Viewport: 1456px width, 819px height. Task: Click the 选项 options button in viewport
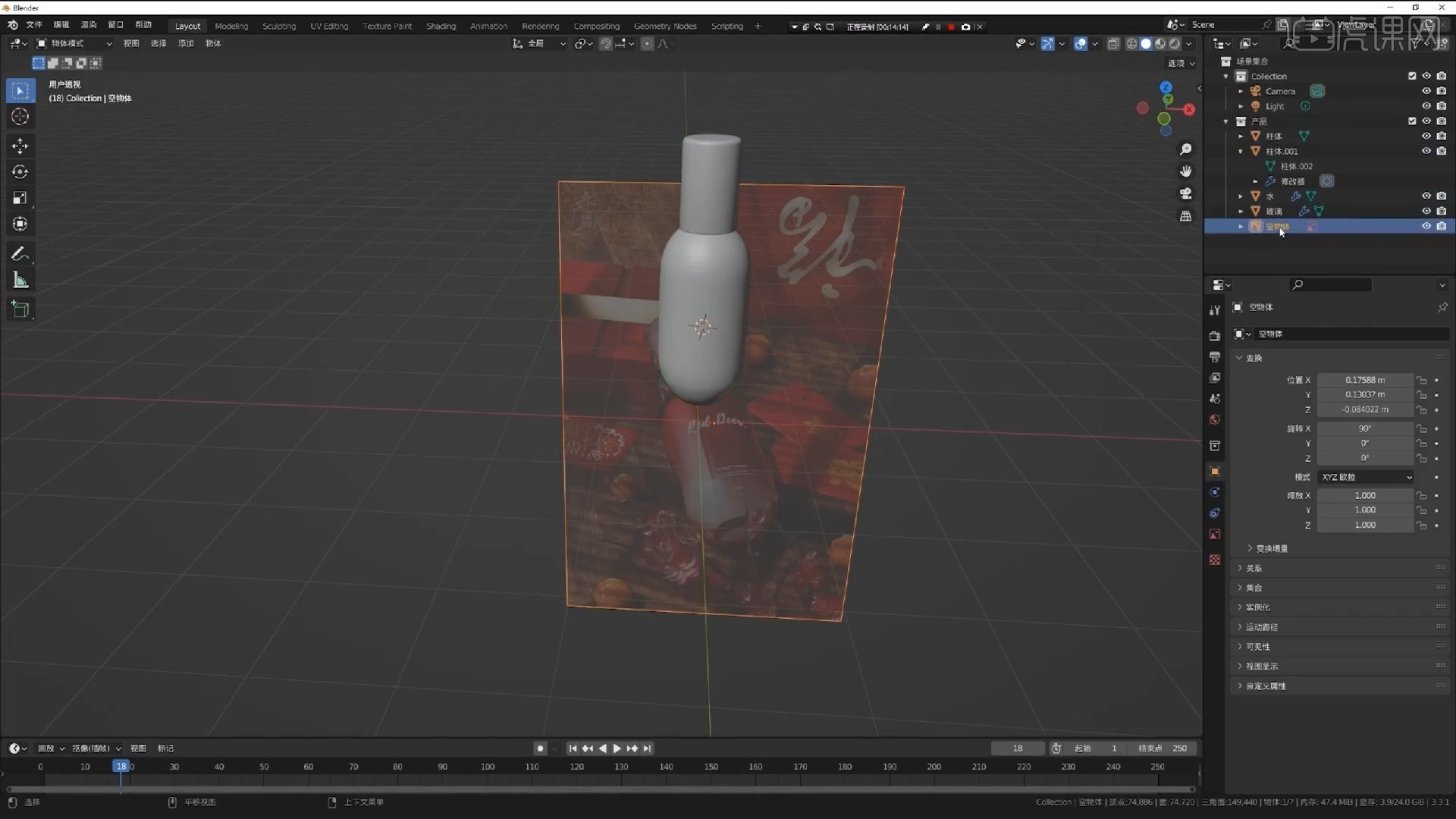(x=1181, y=64)
